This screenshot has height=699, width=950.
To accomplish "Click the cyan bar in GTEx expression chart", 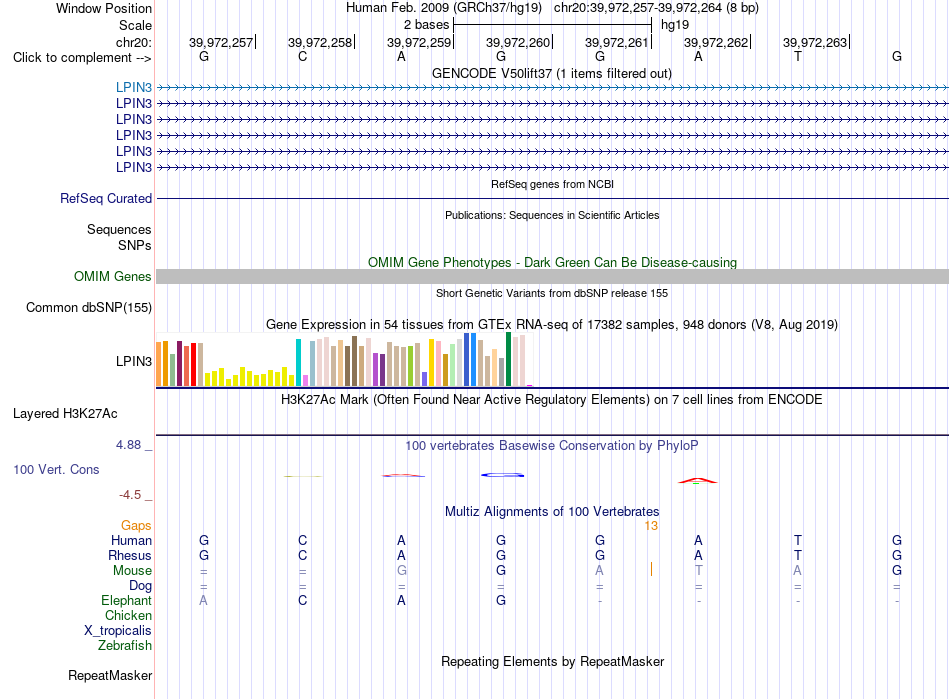I will point(298,362).
